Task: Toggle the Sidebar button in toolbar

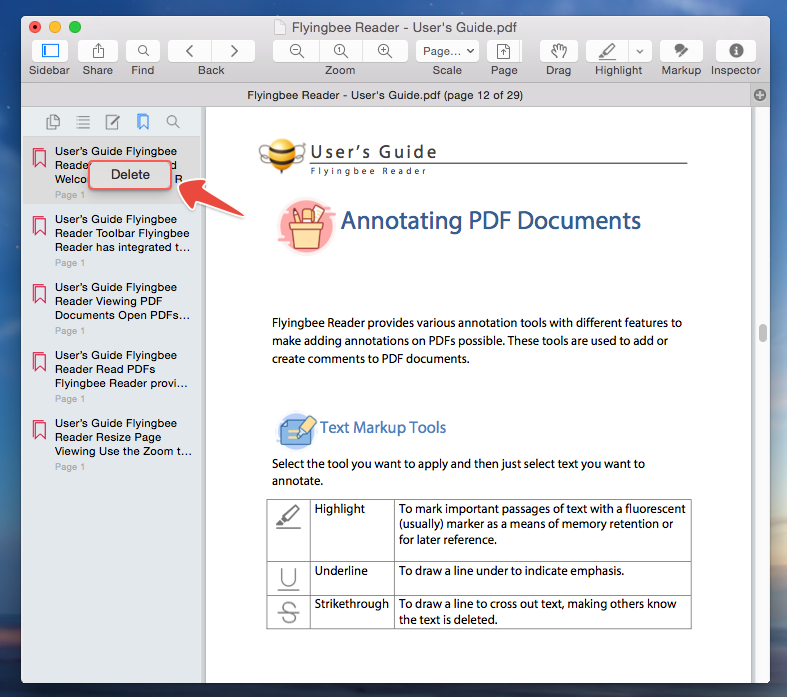Action: pos(50,51)
